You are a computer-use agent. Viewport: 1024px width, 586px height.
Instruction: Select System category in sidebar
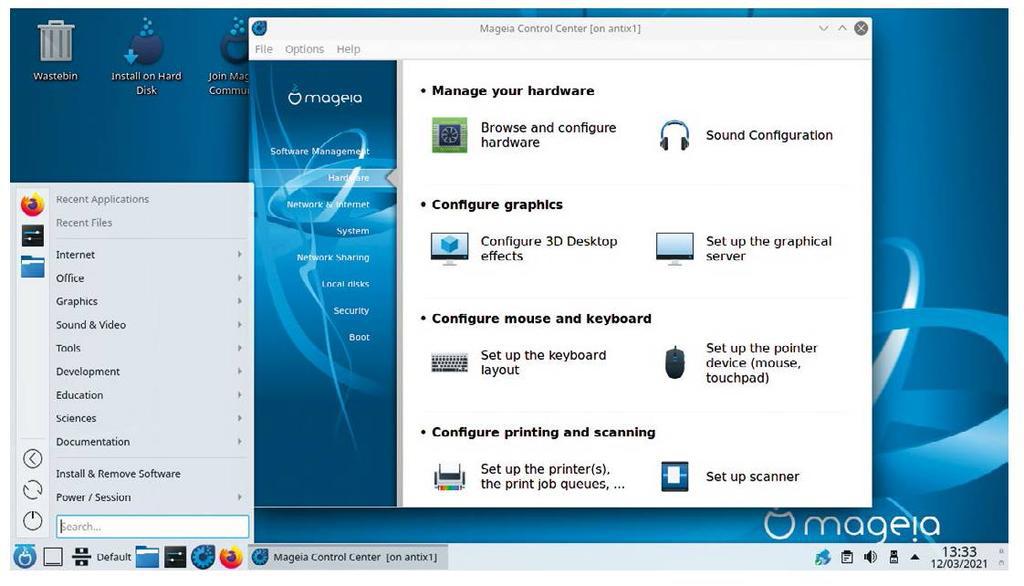[x=353, y=231]
